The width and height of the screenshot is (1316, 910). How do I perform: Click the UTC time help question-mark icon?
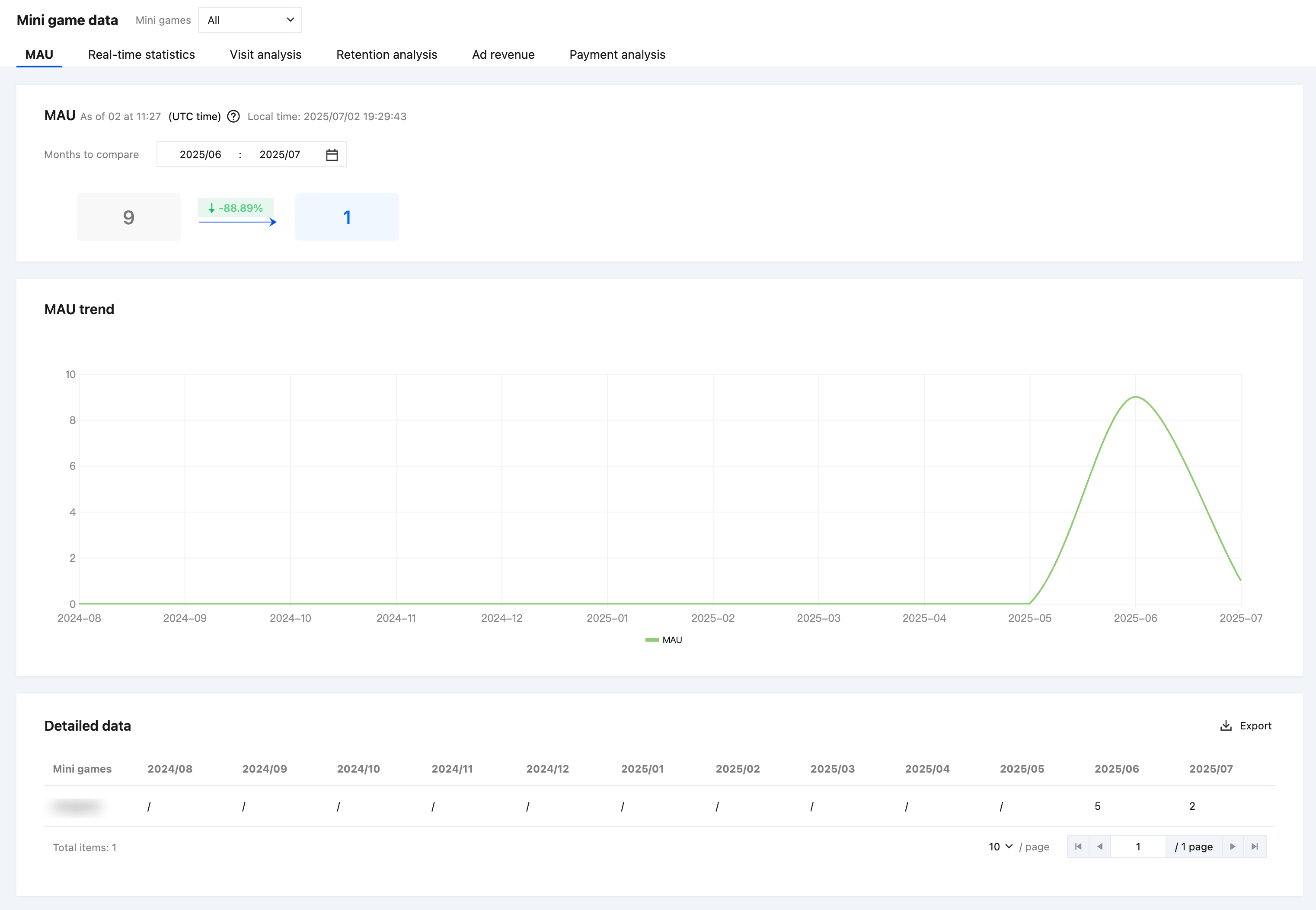click(x=233, y=116)
